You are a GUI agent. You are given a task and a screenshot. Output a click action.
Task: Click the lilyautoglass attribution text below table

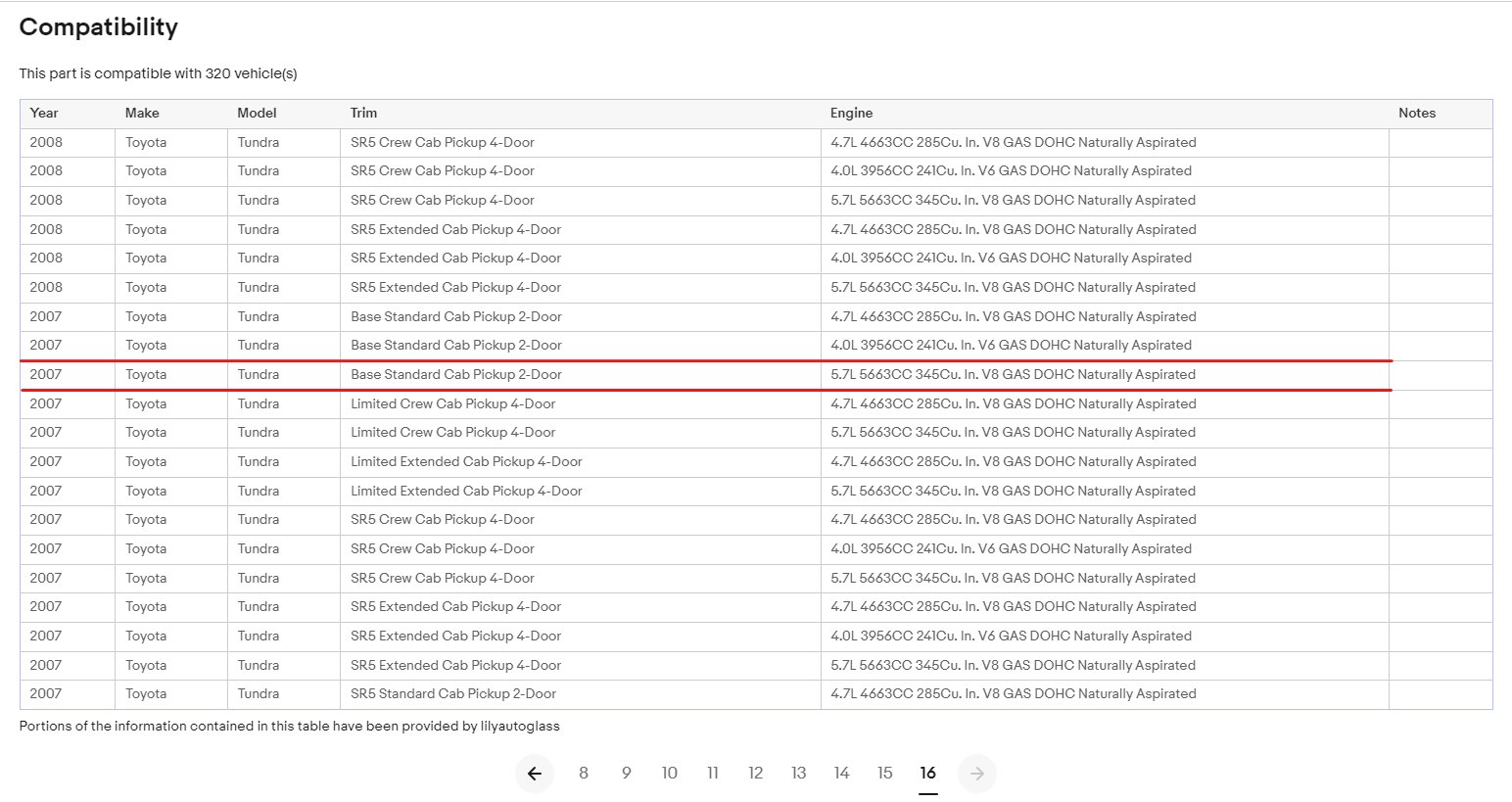tap(290, 727)
